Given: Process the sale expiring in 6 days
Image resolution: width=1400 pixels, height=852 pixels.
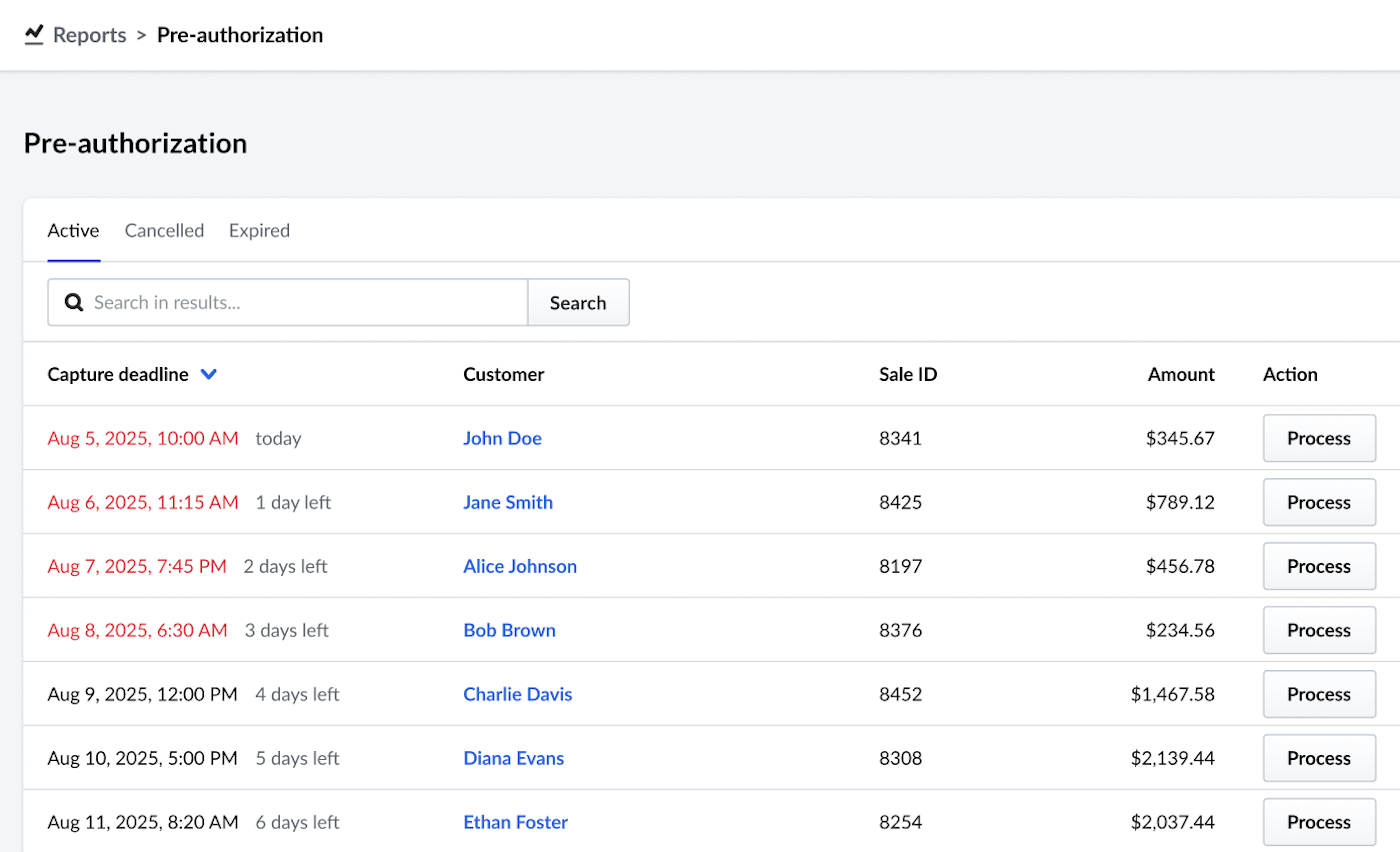Looking at the screenshot, I should (x=1319, y=822).
